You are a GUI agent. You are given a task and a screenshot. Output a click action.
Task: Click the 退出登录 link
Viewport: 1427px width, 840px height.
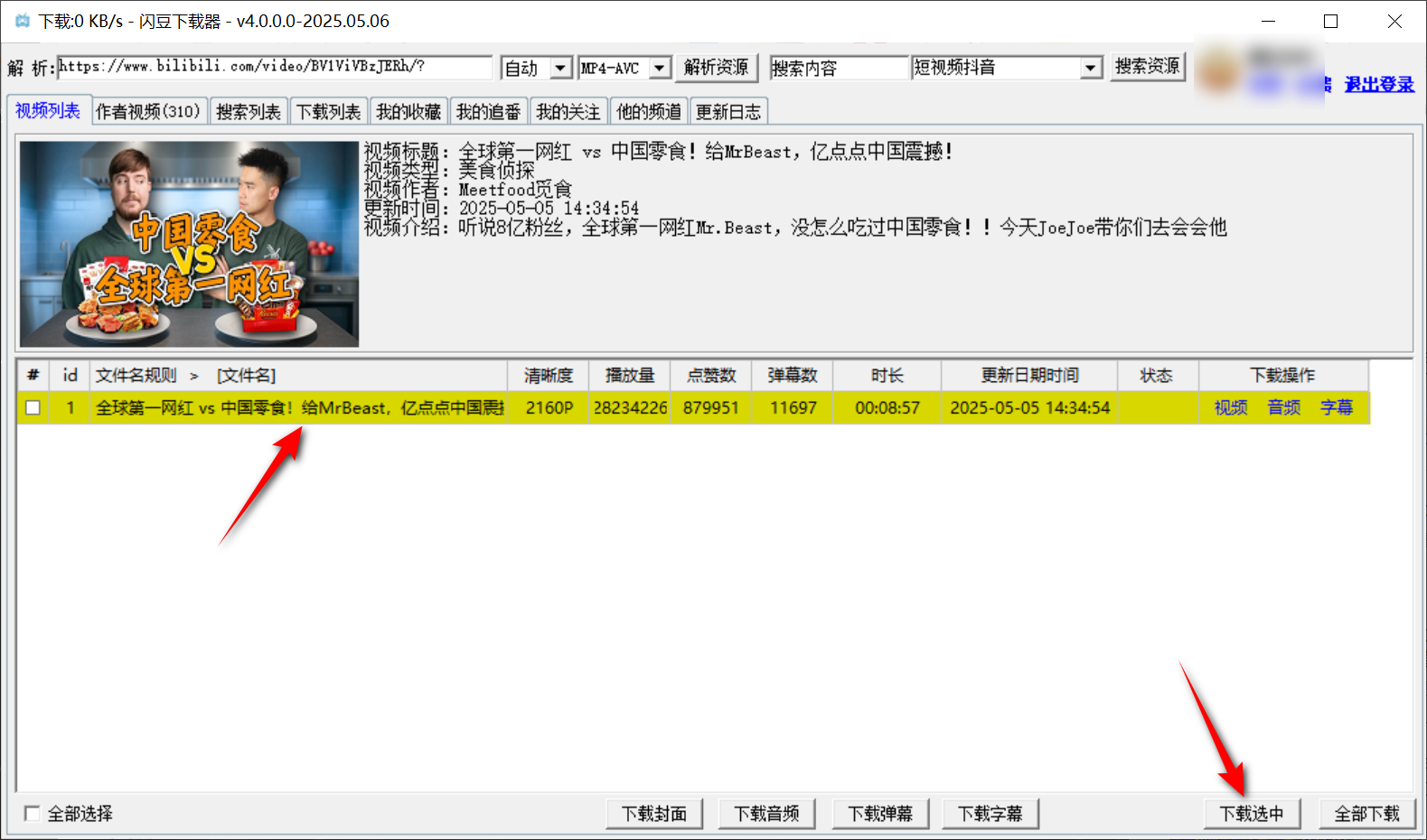point(1379,84)
